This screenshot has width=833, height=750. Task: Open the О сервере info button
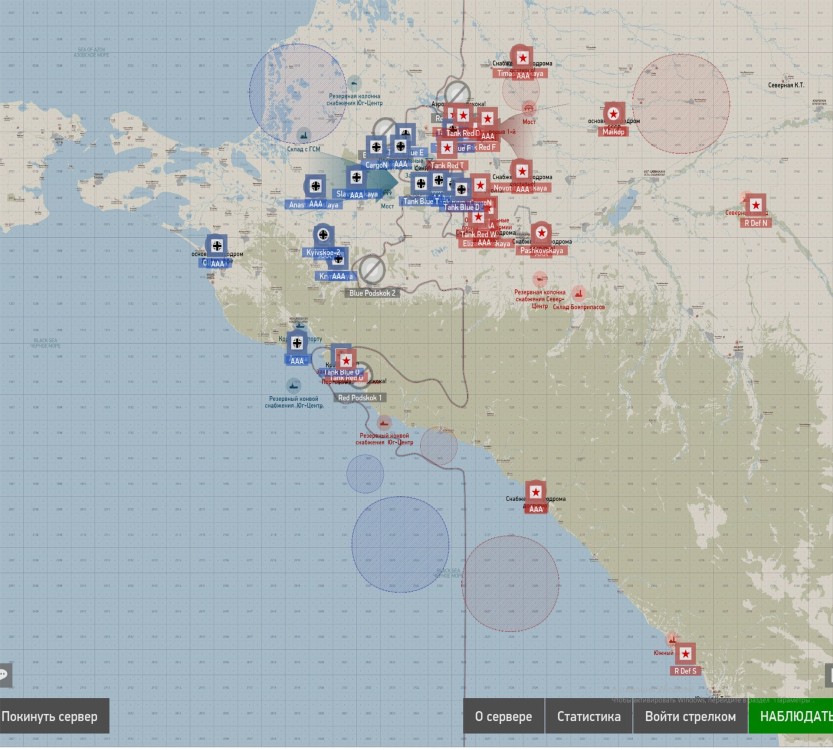(503, 716)
